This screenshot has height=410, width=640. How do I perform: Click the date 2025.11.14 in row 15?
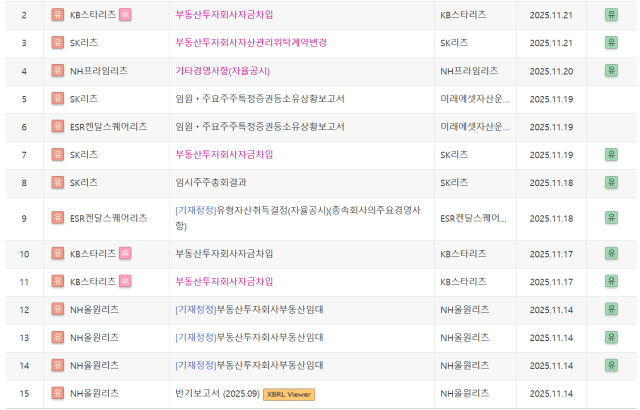[x=551, y=394]
